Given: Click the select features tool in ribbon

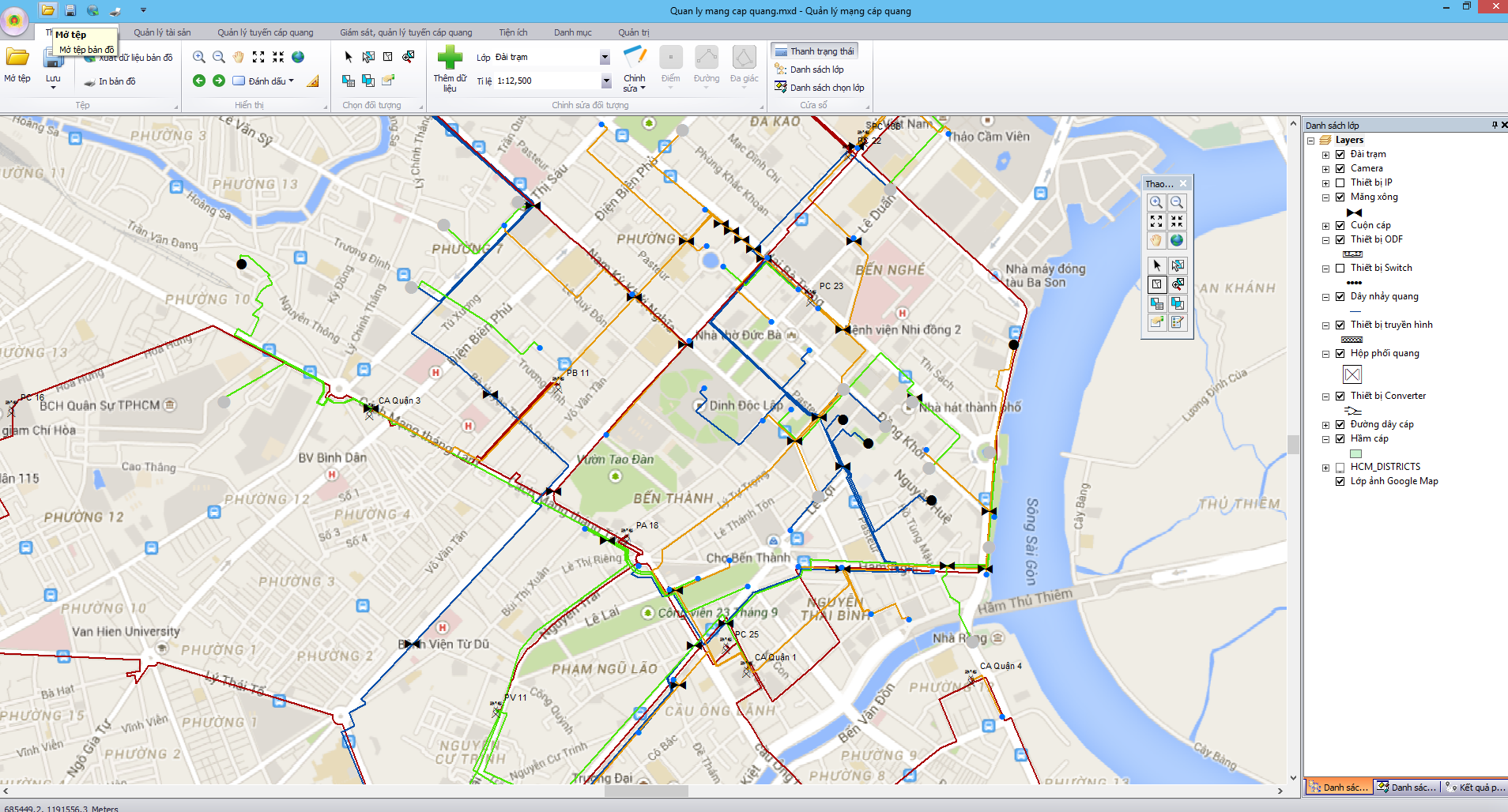Looking at the screenshot, I should click(x=368, y=57).
